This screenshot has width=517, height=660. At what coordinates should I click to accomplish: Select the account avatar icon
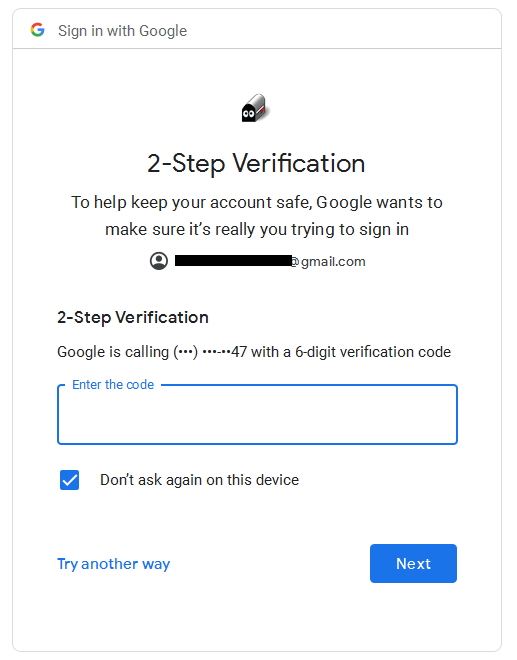click(x=159, y=261)
